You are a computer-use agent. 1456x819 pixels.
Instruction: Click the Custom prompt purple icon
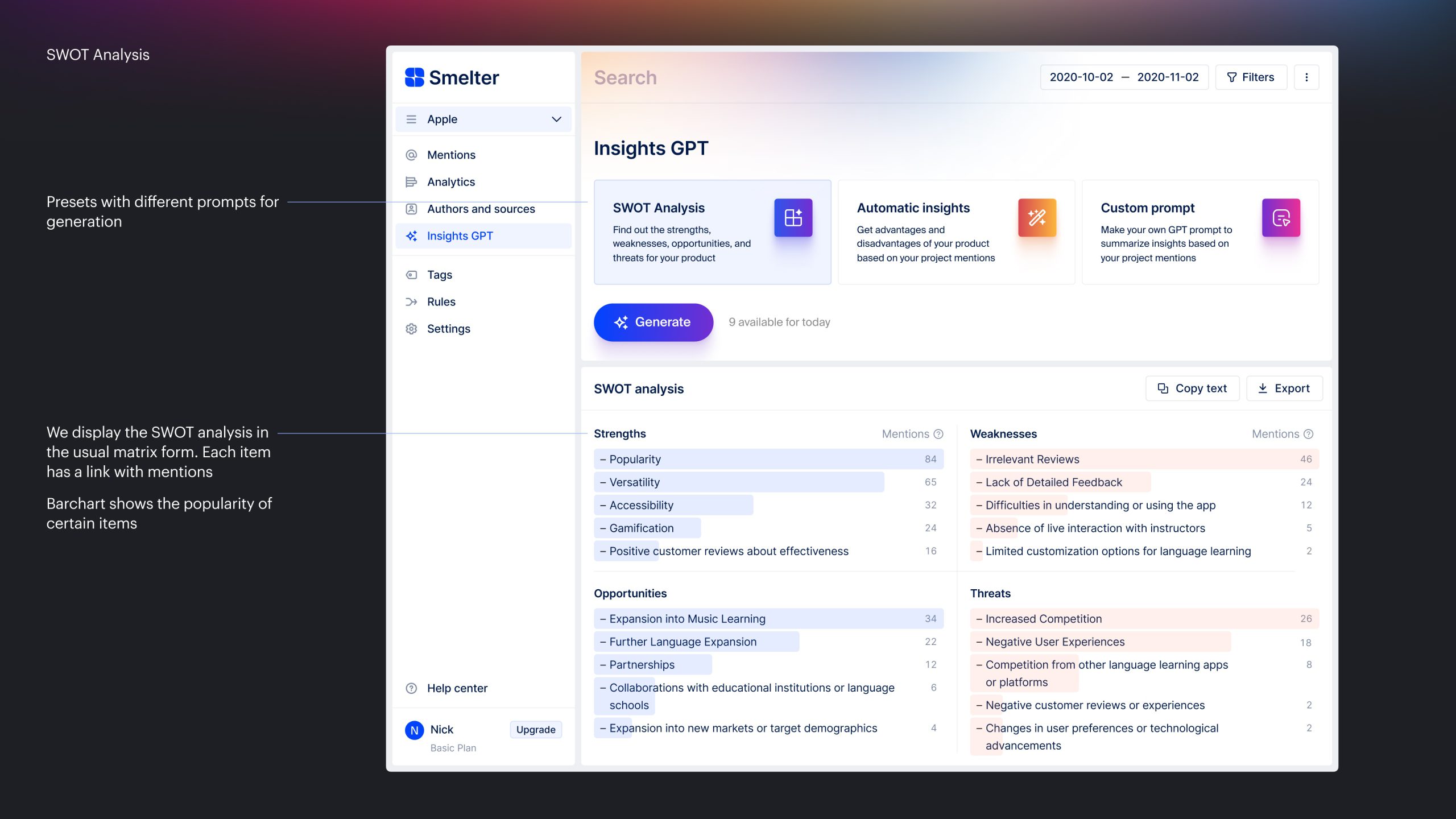point(1280,217)
